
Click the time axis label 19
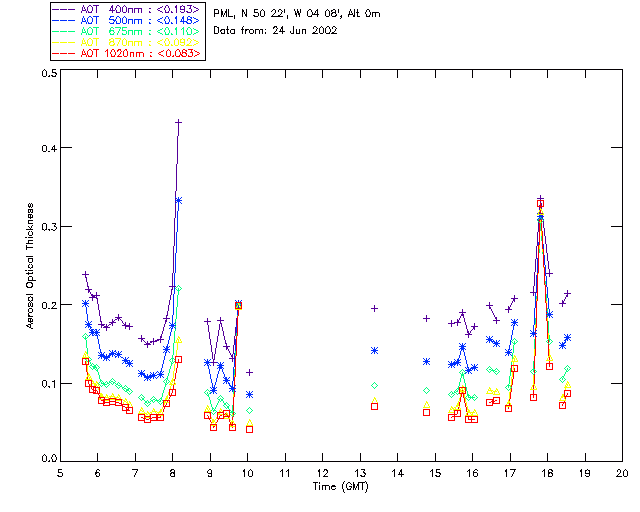pos(585,473)
